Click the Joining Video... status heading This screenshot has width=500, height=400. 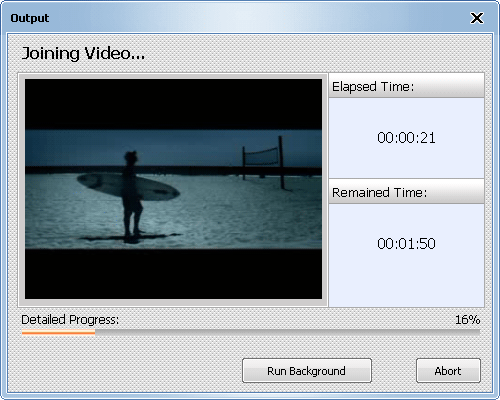pyautogui.click(x=83, y=53)
